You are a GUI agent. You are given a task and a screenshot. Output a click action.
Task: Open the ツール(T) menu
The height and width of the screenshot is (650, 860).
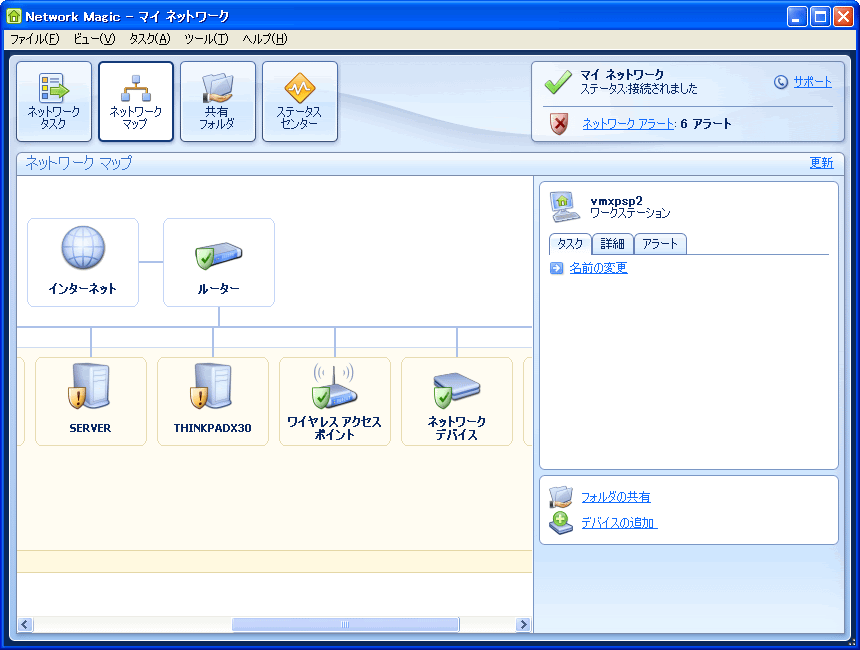pyautogui.click(x=206, y=39)
